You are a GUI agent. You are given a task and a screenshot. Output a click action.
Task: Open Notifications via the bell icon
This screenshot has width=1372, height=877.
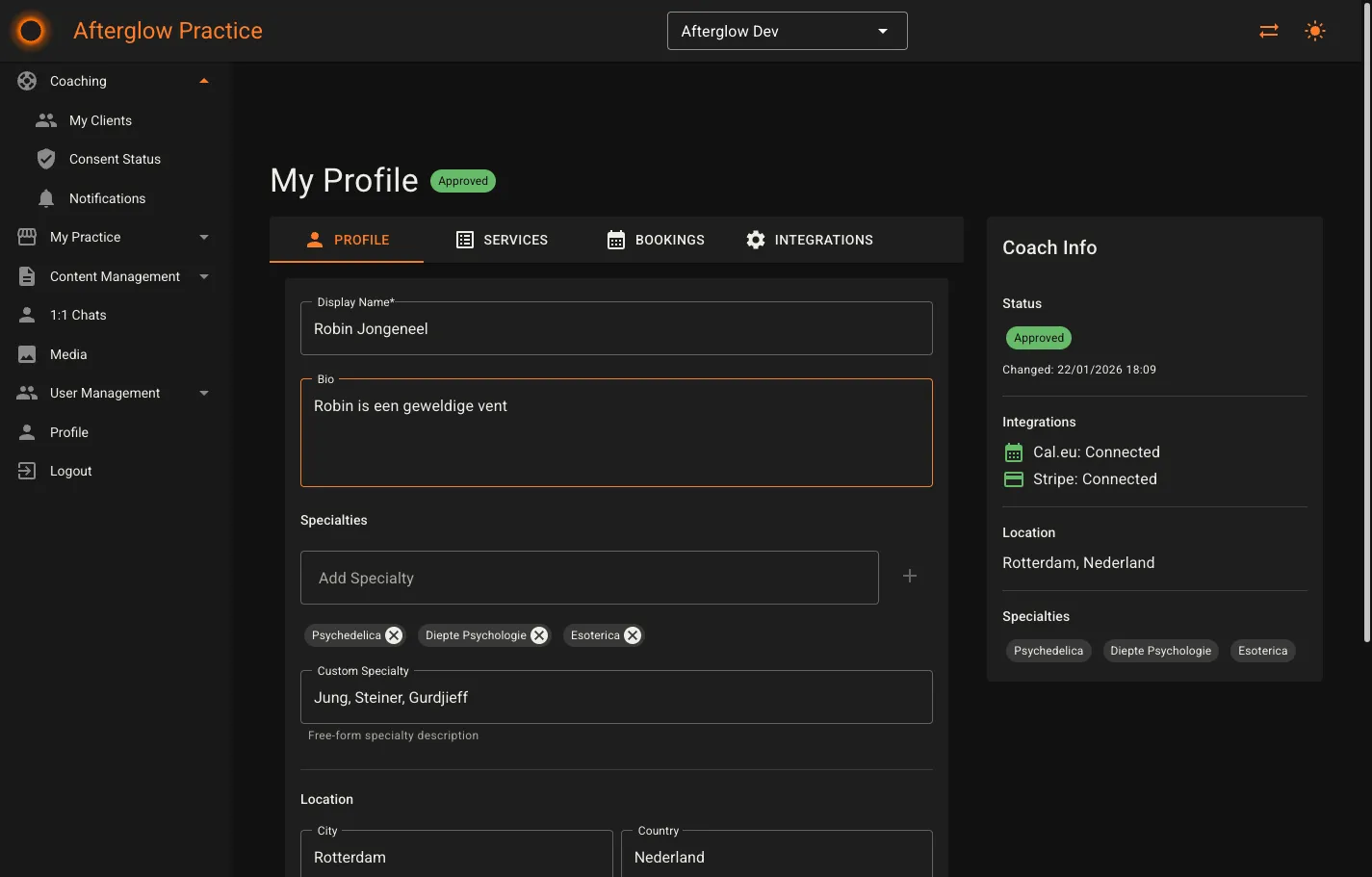[45, 197]
